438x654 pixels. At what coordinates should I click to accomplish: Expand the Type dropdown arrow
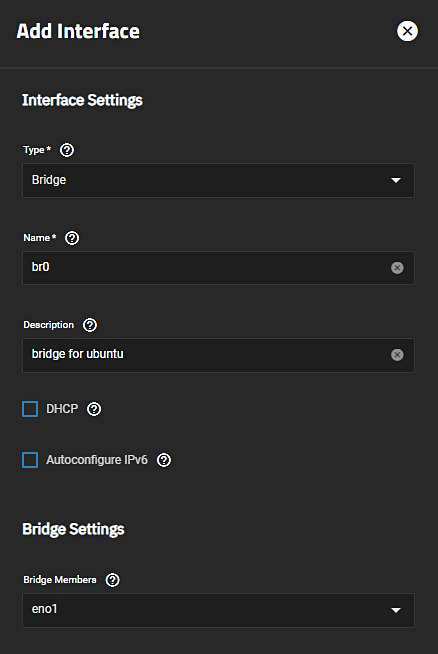coord(395,181)
